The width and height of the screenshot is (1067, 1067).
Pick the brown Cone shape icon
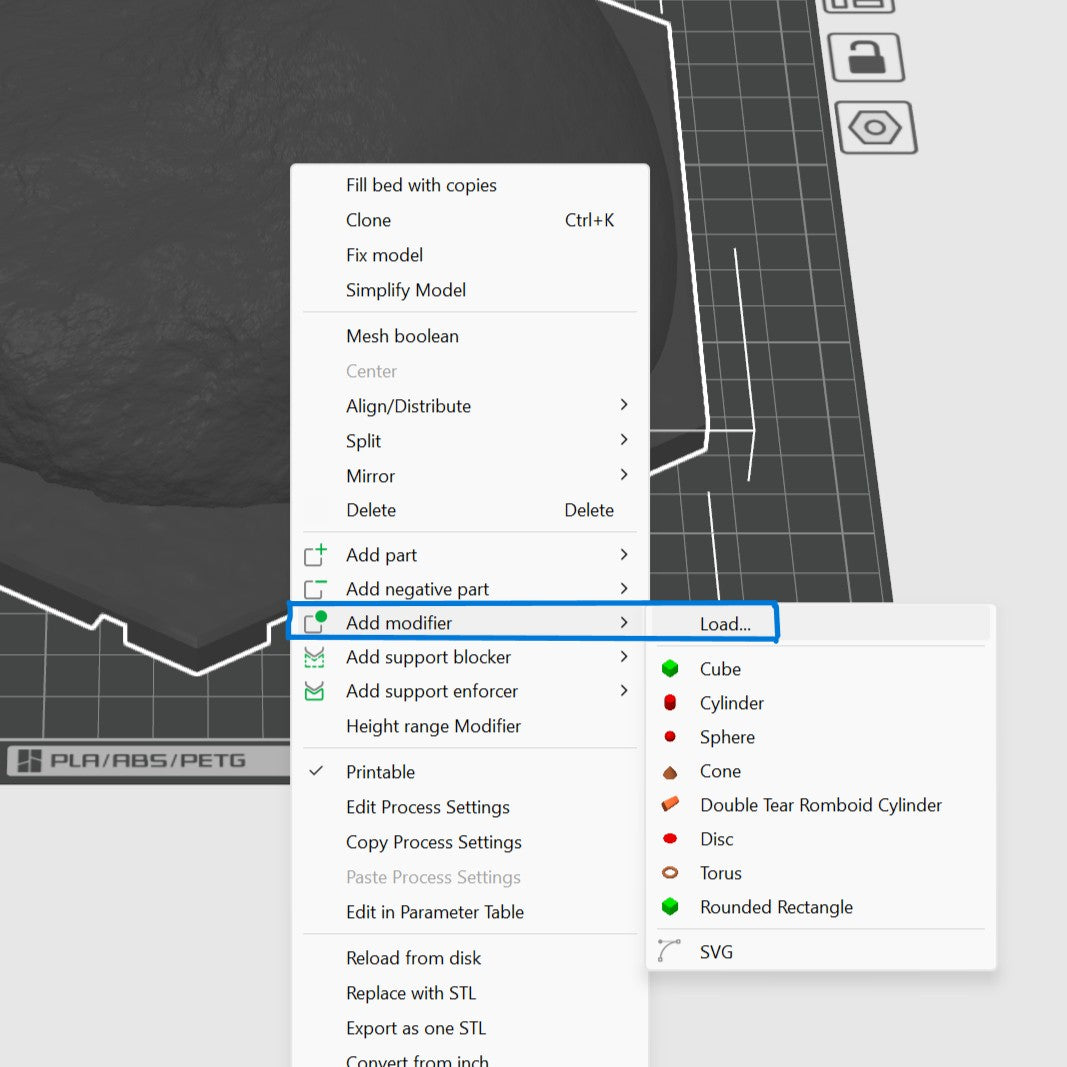pos(670,772)
